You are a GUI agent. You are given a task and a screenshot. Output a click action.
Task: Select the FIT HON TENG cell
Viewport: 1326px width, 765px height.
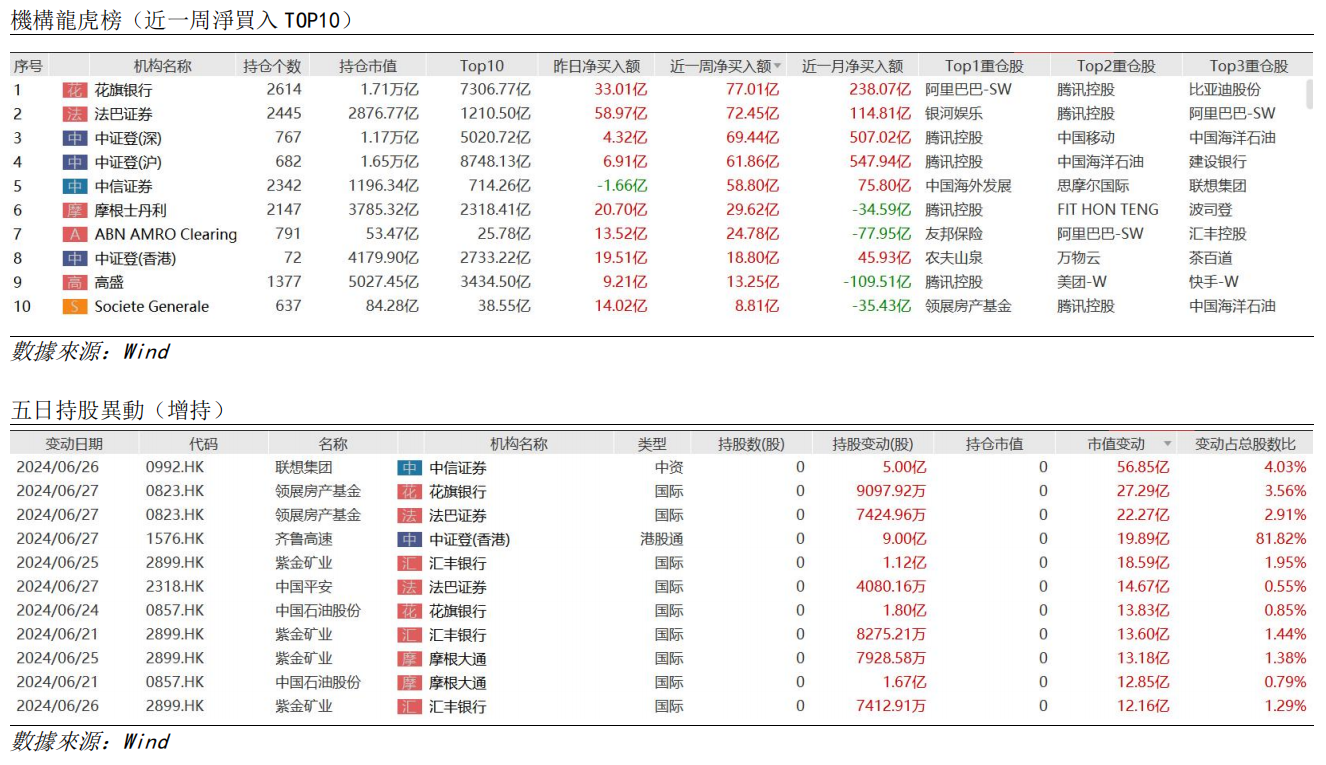1108,210
